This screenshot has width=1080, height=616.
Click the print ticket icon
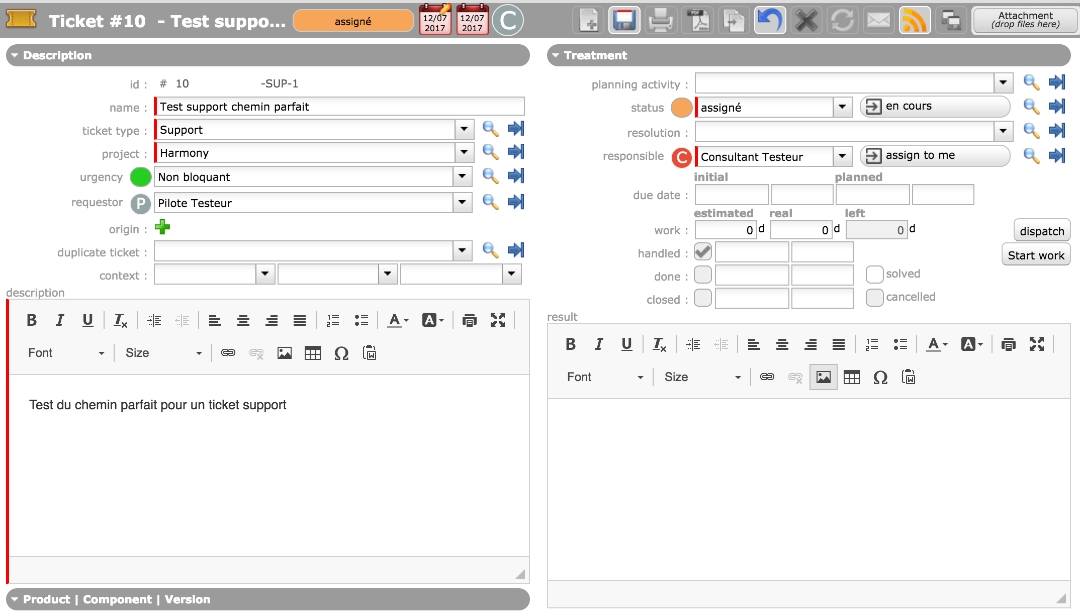click(660, 20)
